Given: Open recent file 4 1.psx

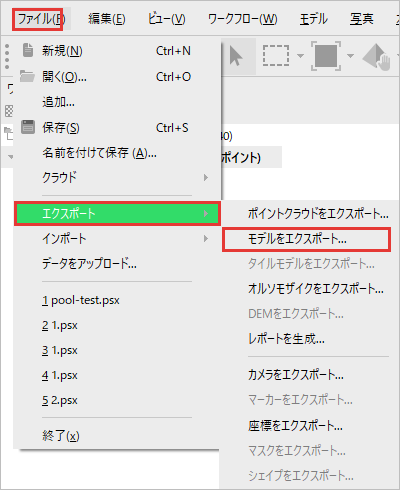Looking at the screenshot, I should coord(117,375).
